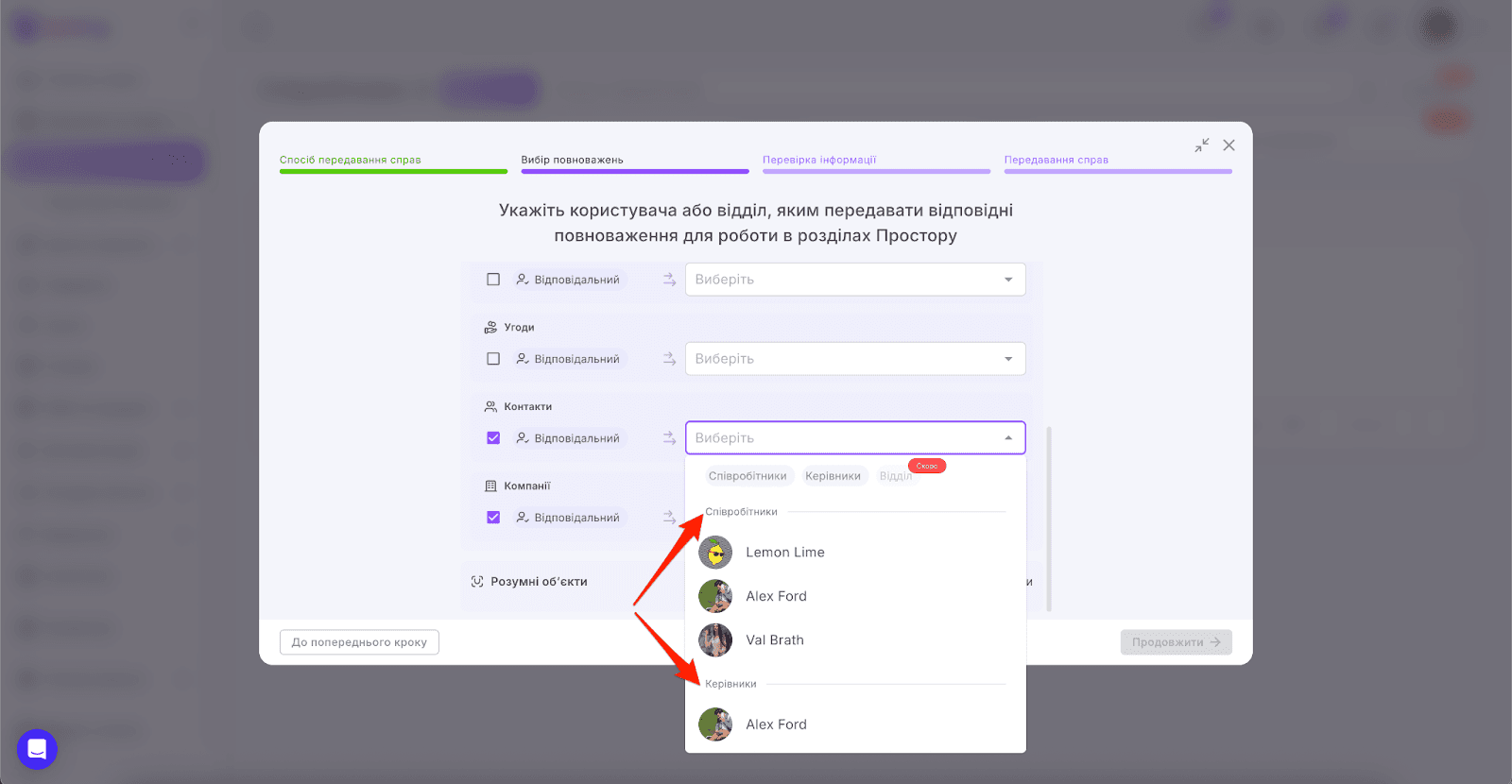Filter list by Керівники chip
Screen dimensions: 1512x784
(x=833, y=476)
